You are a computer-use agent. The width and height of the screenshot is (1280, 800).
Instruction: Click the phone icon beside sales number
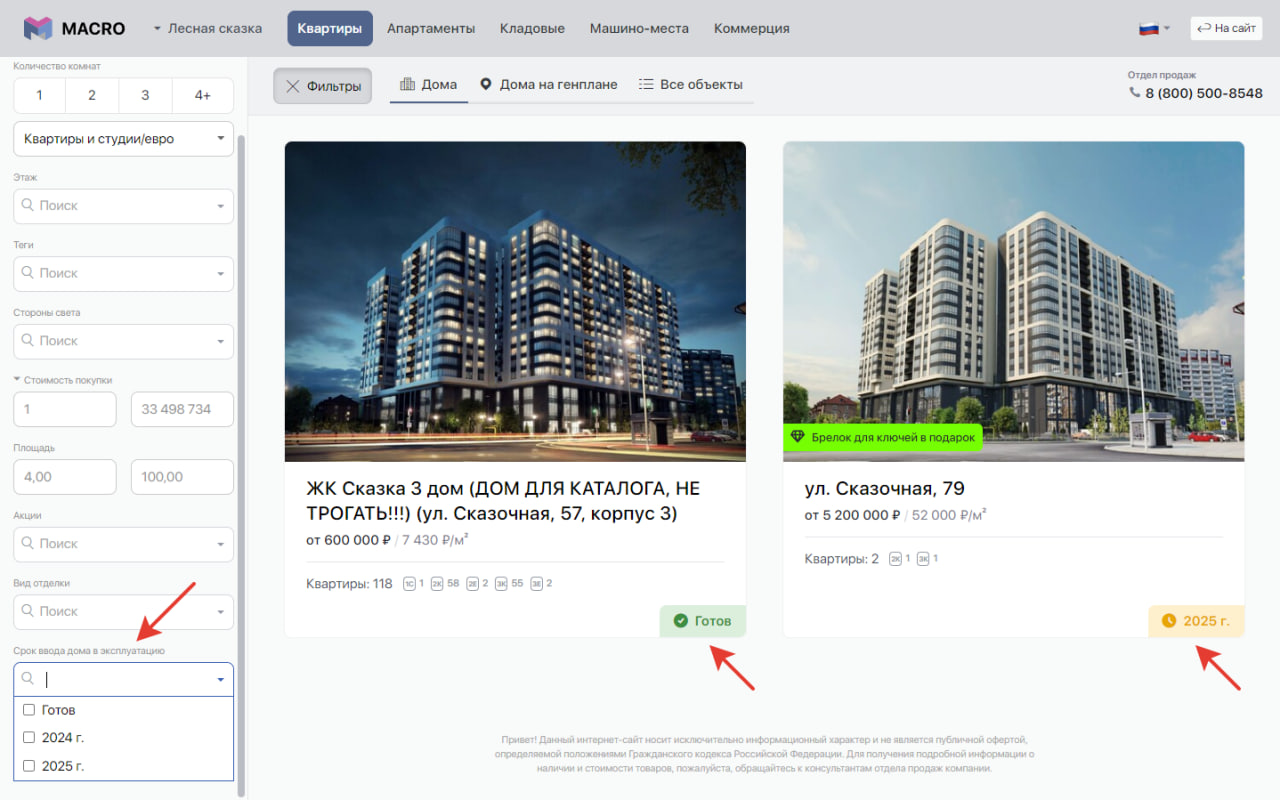click(x=1134, y=92)
